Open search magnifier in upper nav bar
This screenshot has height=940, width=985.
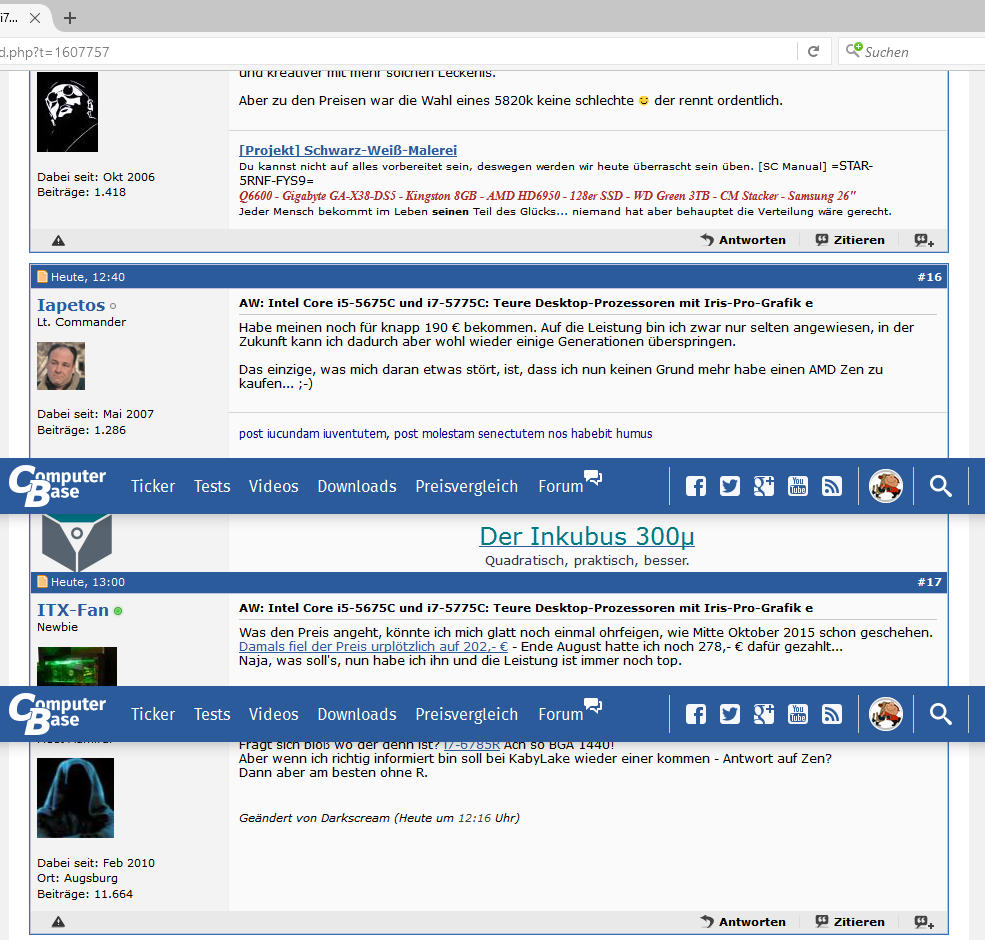940,486
